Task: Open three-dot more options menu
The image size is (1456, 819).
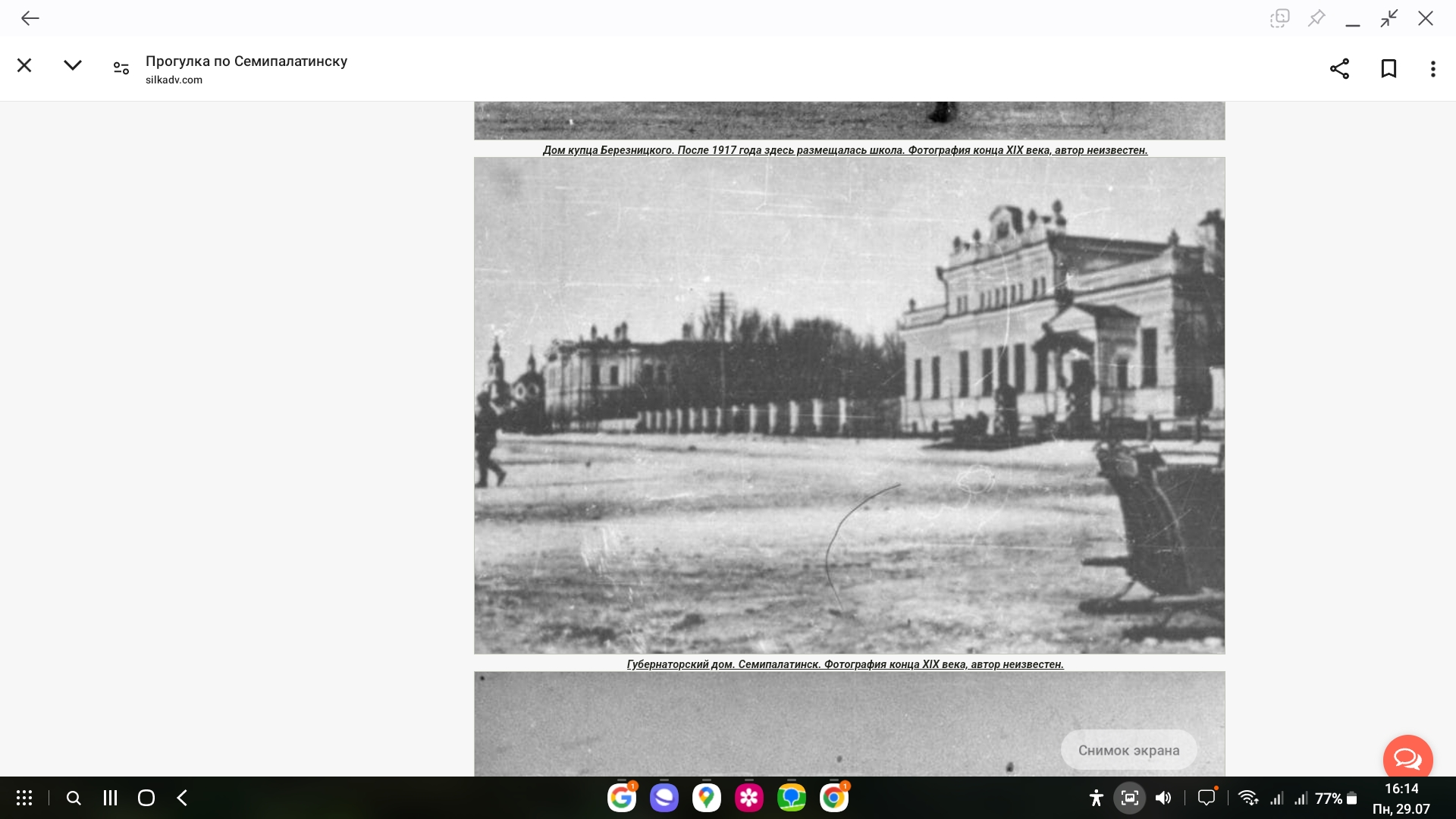Action: pyautogui.click(x=1432, y=69)
